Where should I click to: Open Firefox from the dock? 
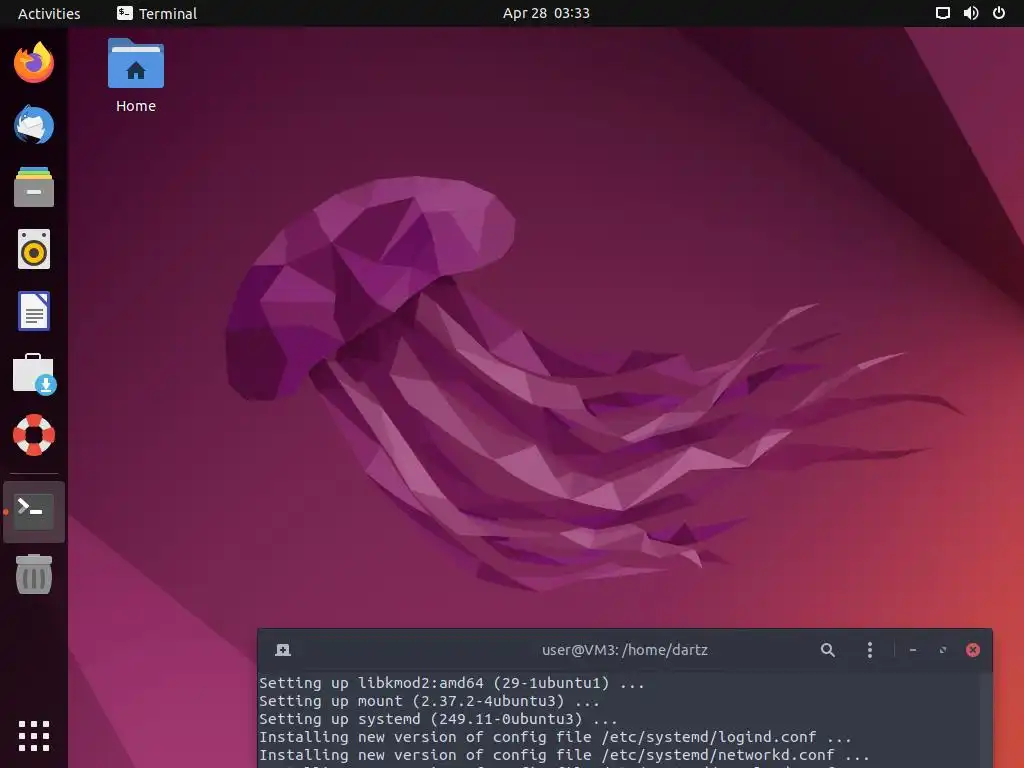pyautogui.click(x=34, y=63)
